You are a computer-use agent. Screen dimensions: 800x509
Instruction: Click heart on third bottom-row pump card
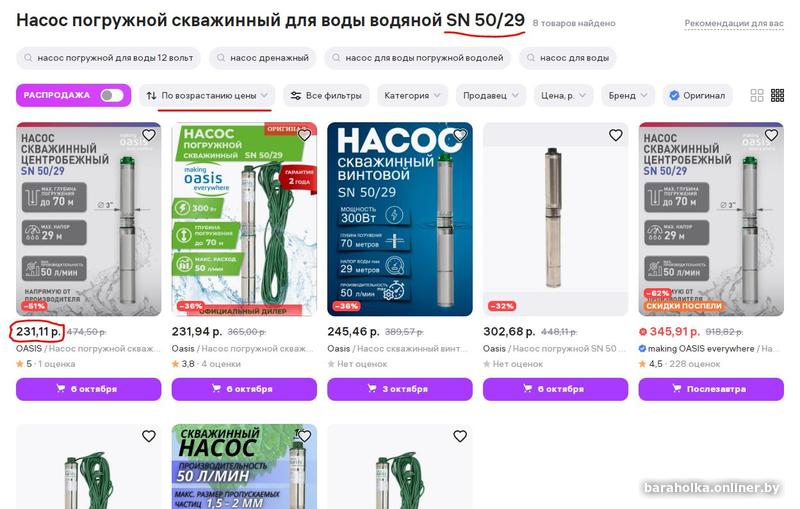460,436
